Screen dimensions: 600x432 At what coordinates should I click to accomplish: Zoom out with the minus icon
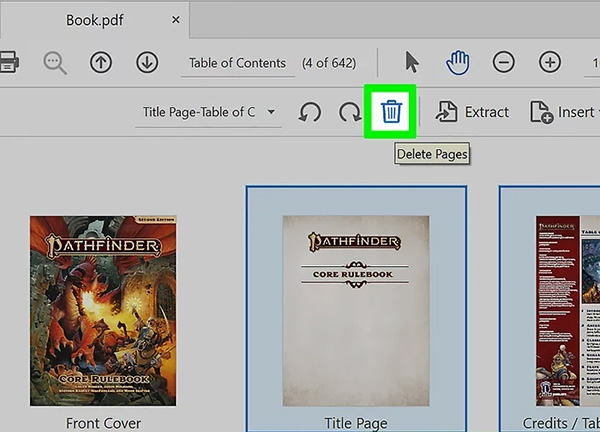pyautogui.click(x=504, y=62)
